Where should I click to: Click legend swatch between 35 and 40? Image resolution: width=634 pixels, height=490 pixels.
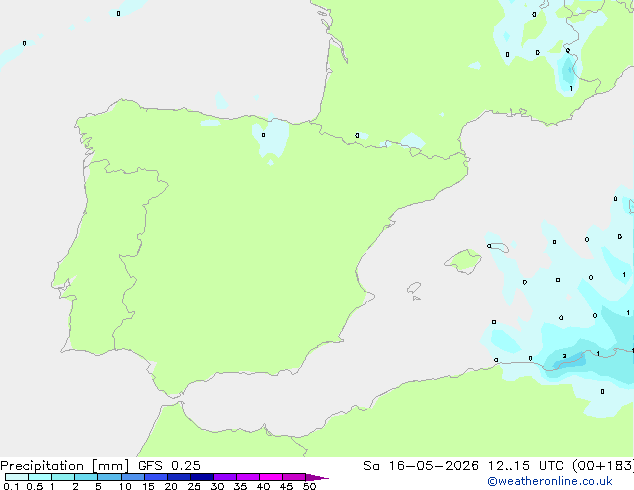click(247, 477)
